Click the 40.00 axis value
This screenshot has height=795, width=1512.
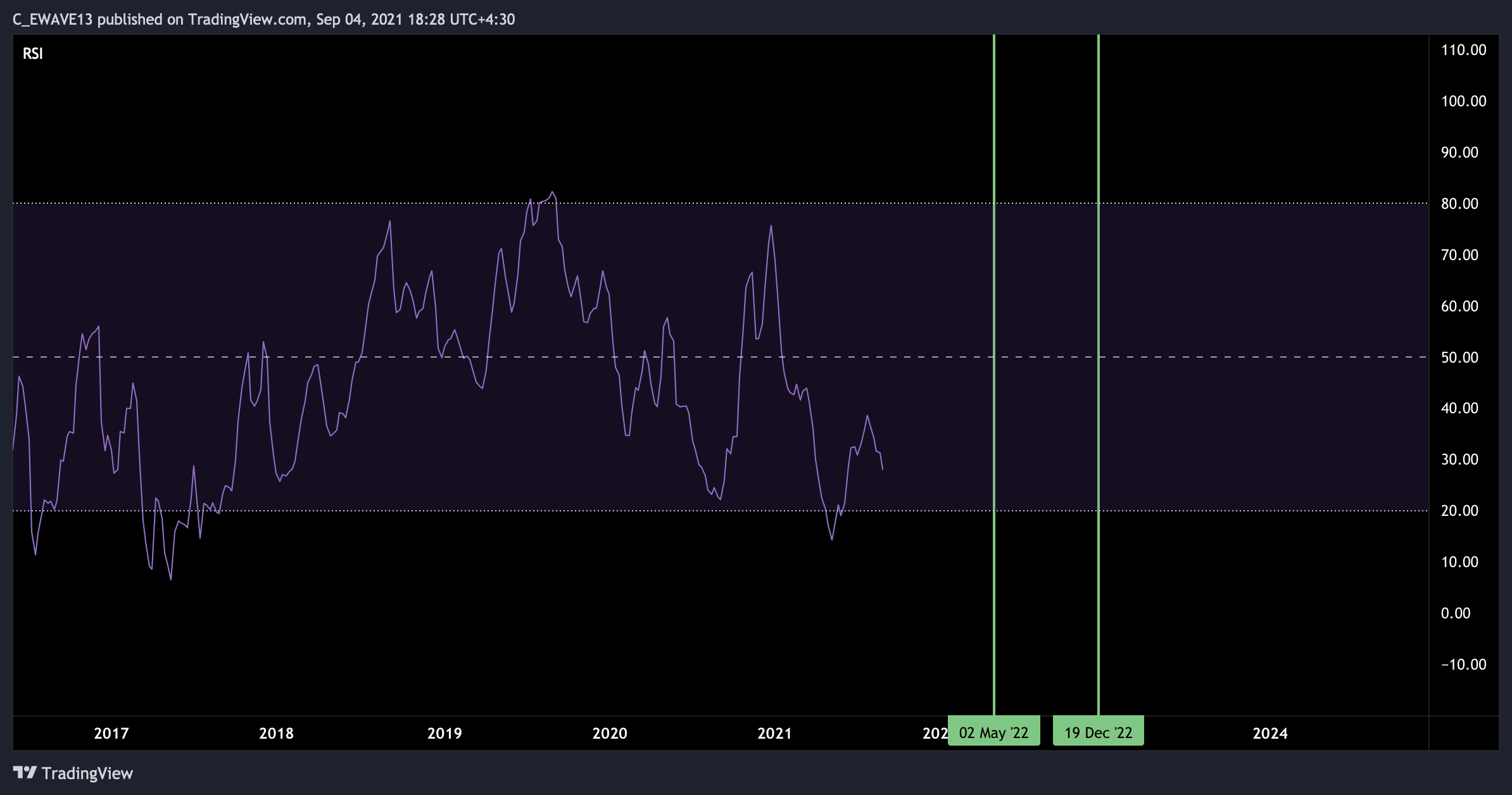click(x=1459, y=408)
